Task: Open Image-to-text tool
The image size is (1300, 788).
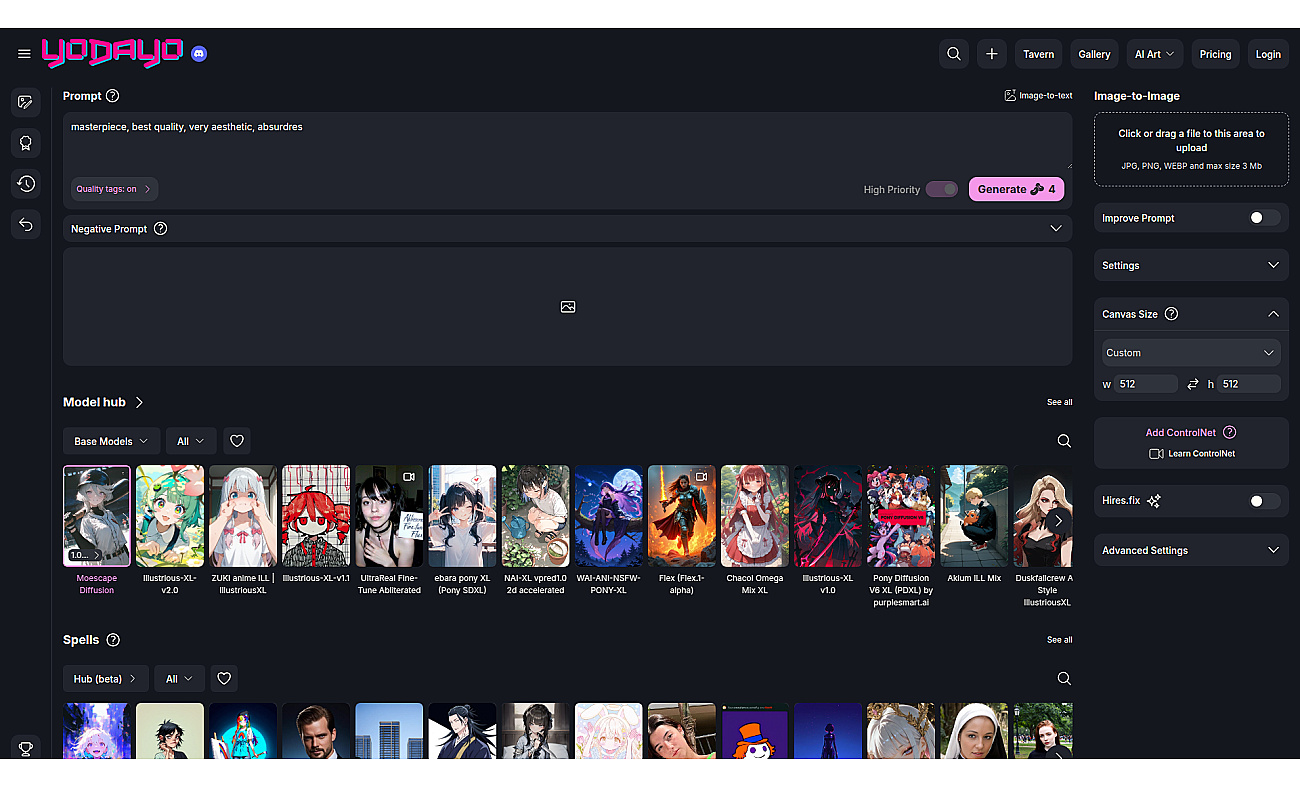Action: pos(1038,96)
